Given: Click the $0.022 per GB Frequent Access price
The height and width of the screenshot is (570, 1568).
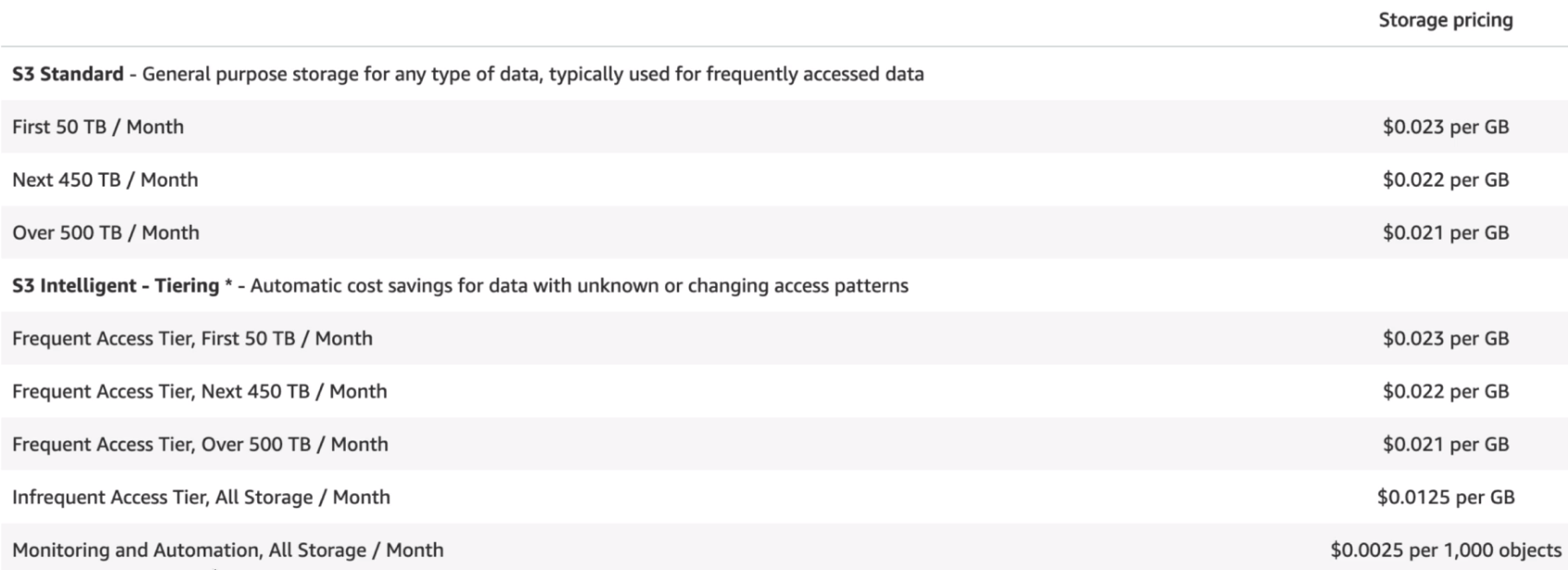Looking at the screenshot, I should coord(1445,391).
